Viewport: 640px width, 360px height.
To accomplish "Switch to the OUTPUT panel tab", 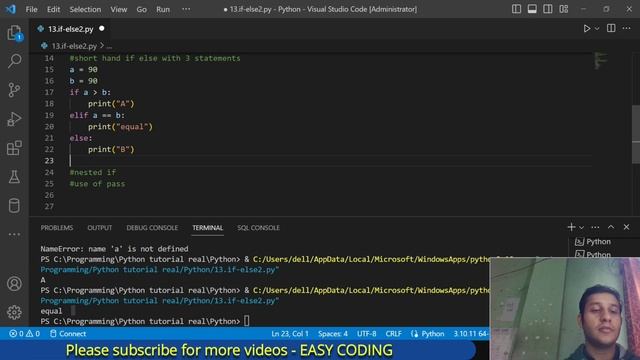I will pos(100,228).
